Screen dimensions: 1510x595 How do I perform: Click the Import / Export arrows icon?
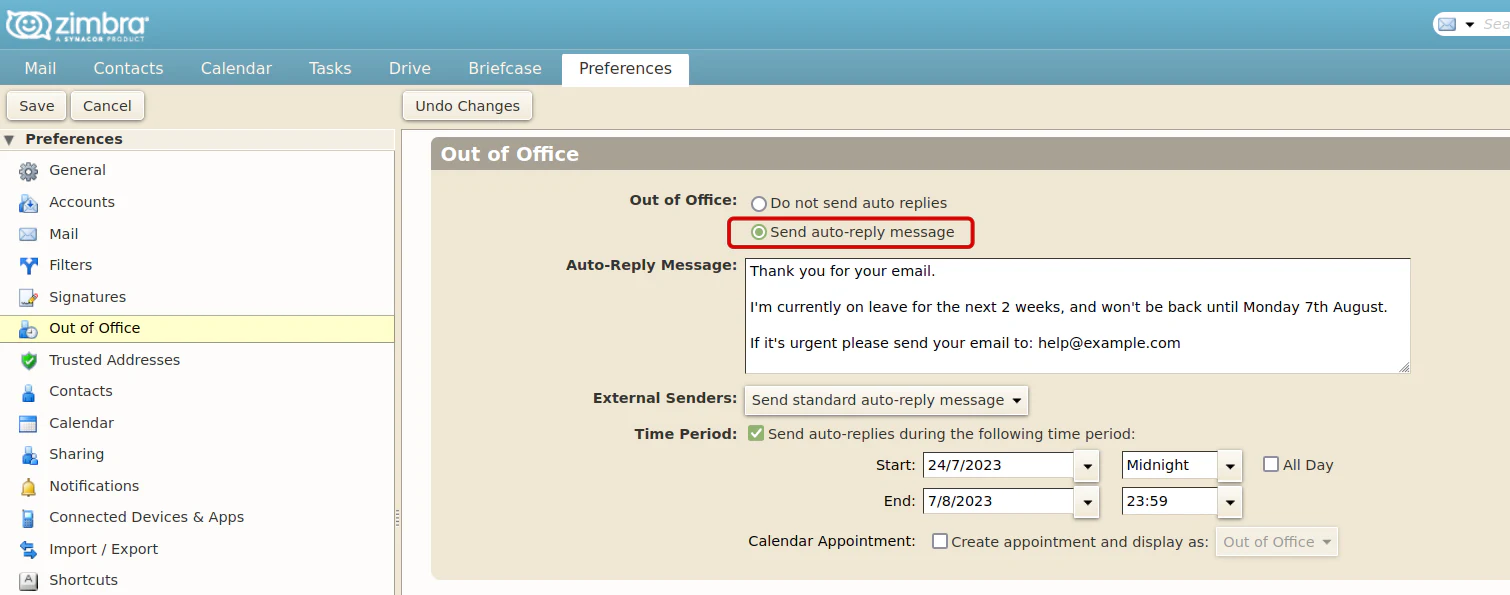[x=29, y=550]
